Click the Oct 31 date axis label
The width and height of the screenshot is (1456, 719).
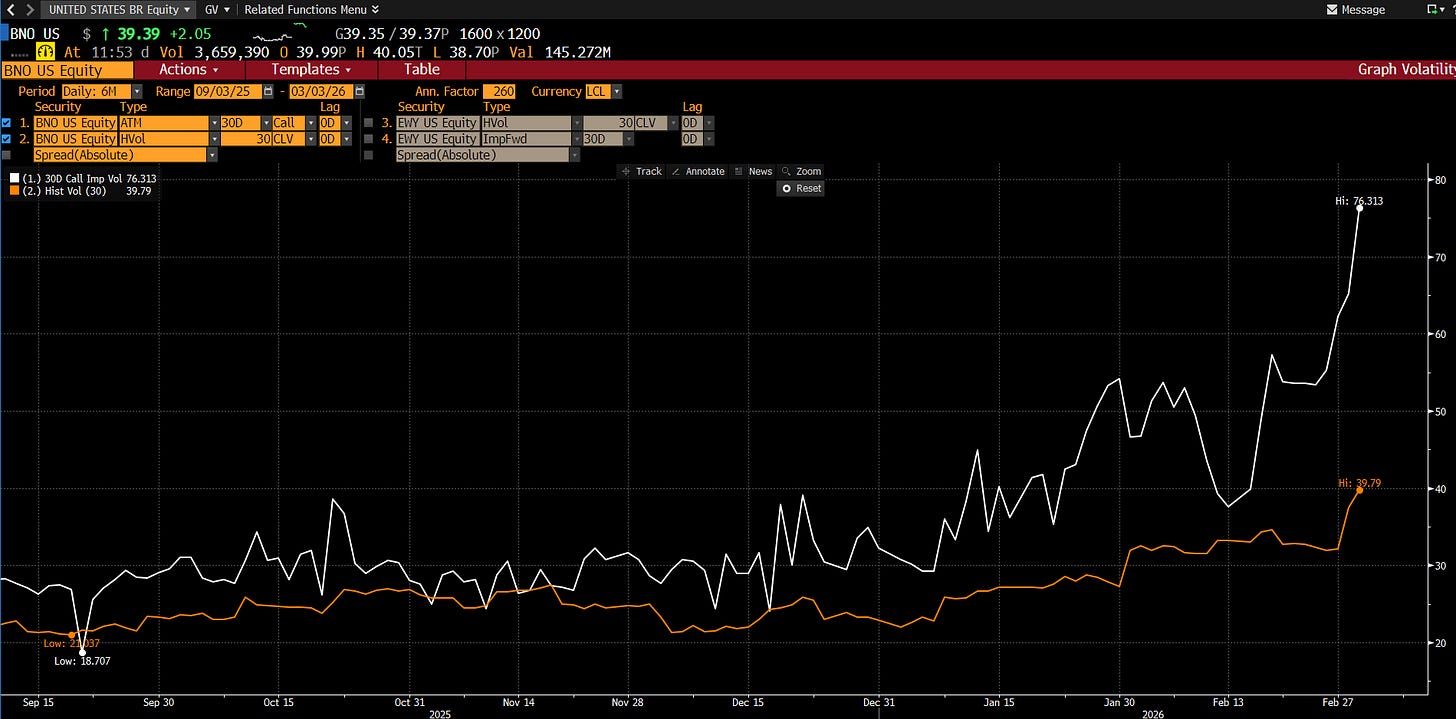pyautogui.click(x=410, y=701)
